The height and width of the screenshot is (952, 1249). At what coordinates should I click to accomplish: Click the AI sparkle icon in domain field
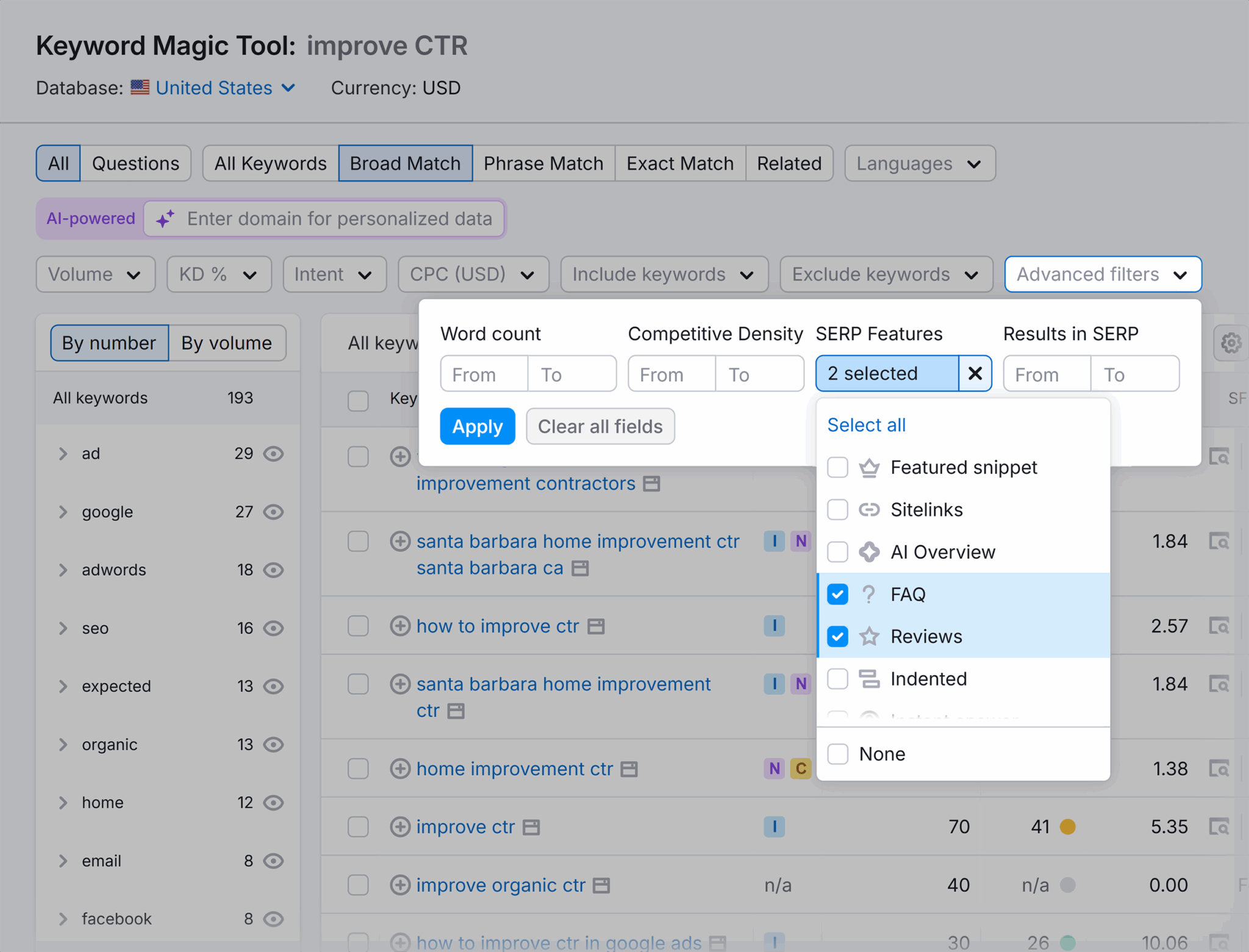(x=165, y=218)
